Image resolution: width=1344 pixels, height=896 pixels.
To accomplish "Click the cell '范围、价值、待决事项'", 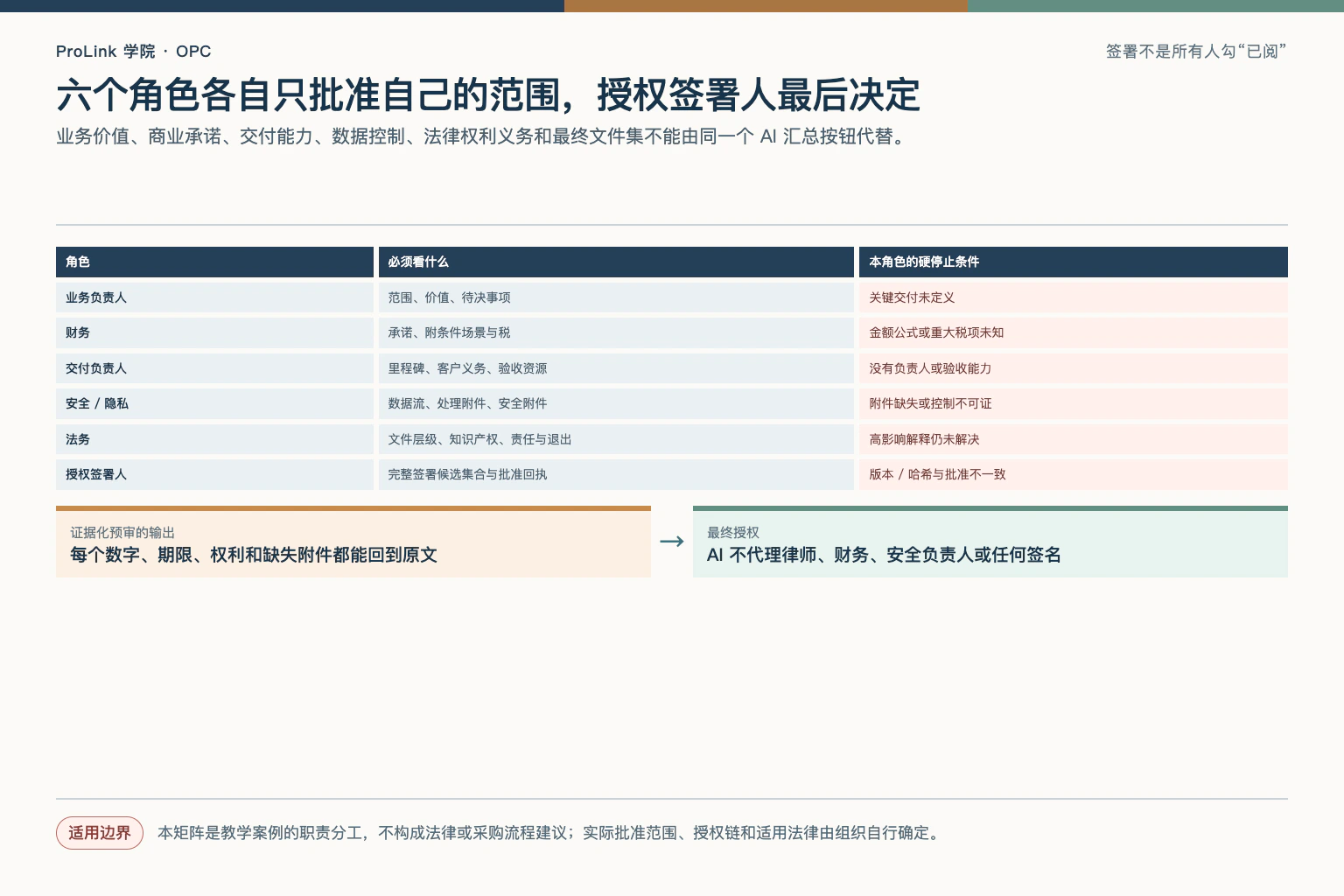I will point(616,297).
